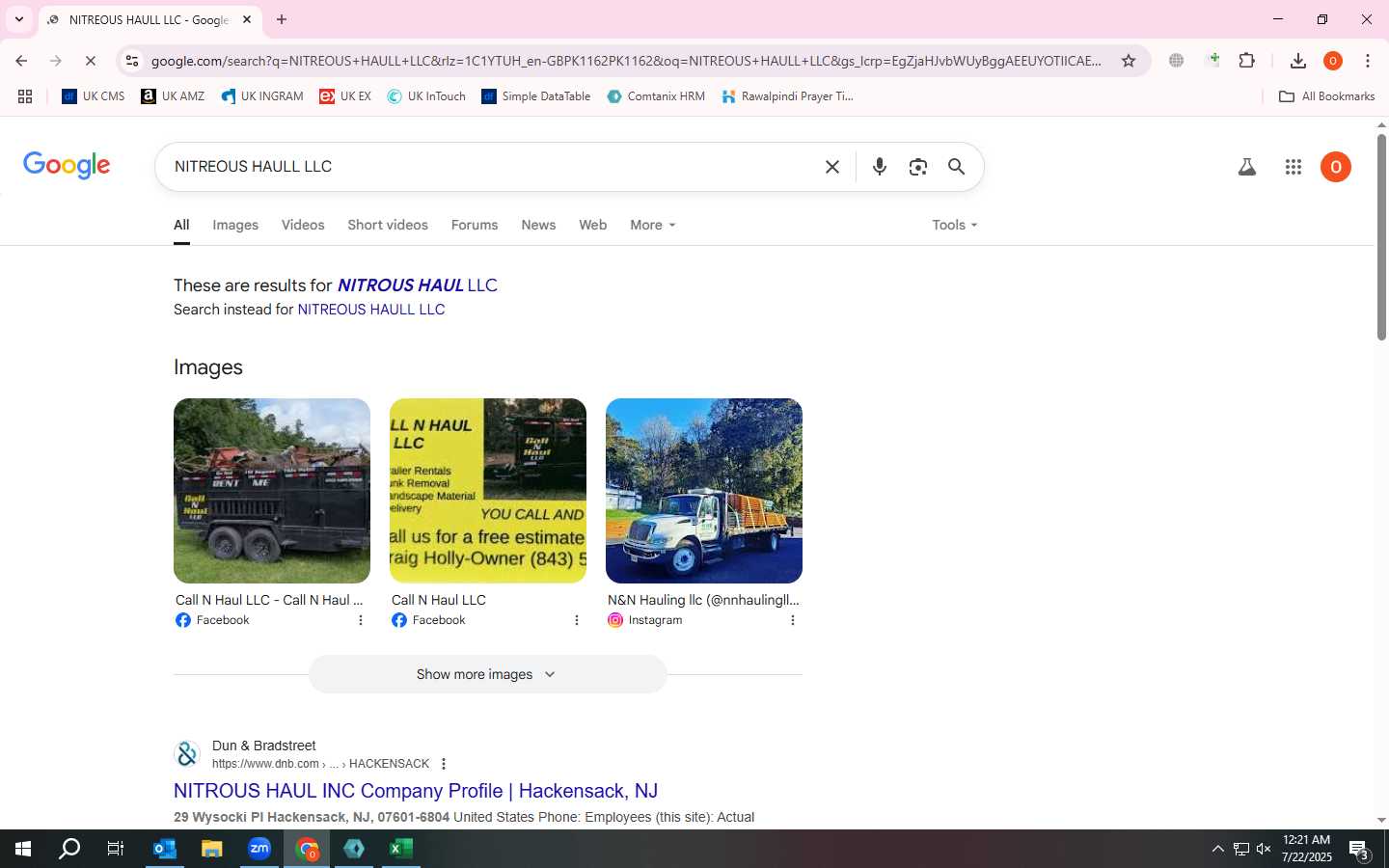Open Search Labs flask icon
Screen dimensions: 1389x868
click(1247, 167)
